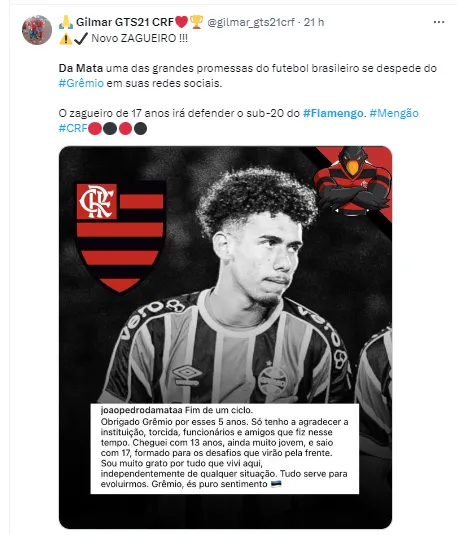Image resolution: width=457 pixels, height=535 pixels.
Task: Open the @gilmar_gts21crf handle
Action: point(251,22)
